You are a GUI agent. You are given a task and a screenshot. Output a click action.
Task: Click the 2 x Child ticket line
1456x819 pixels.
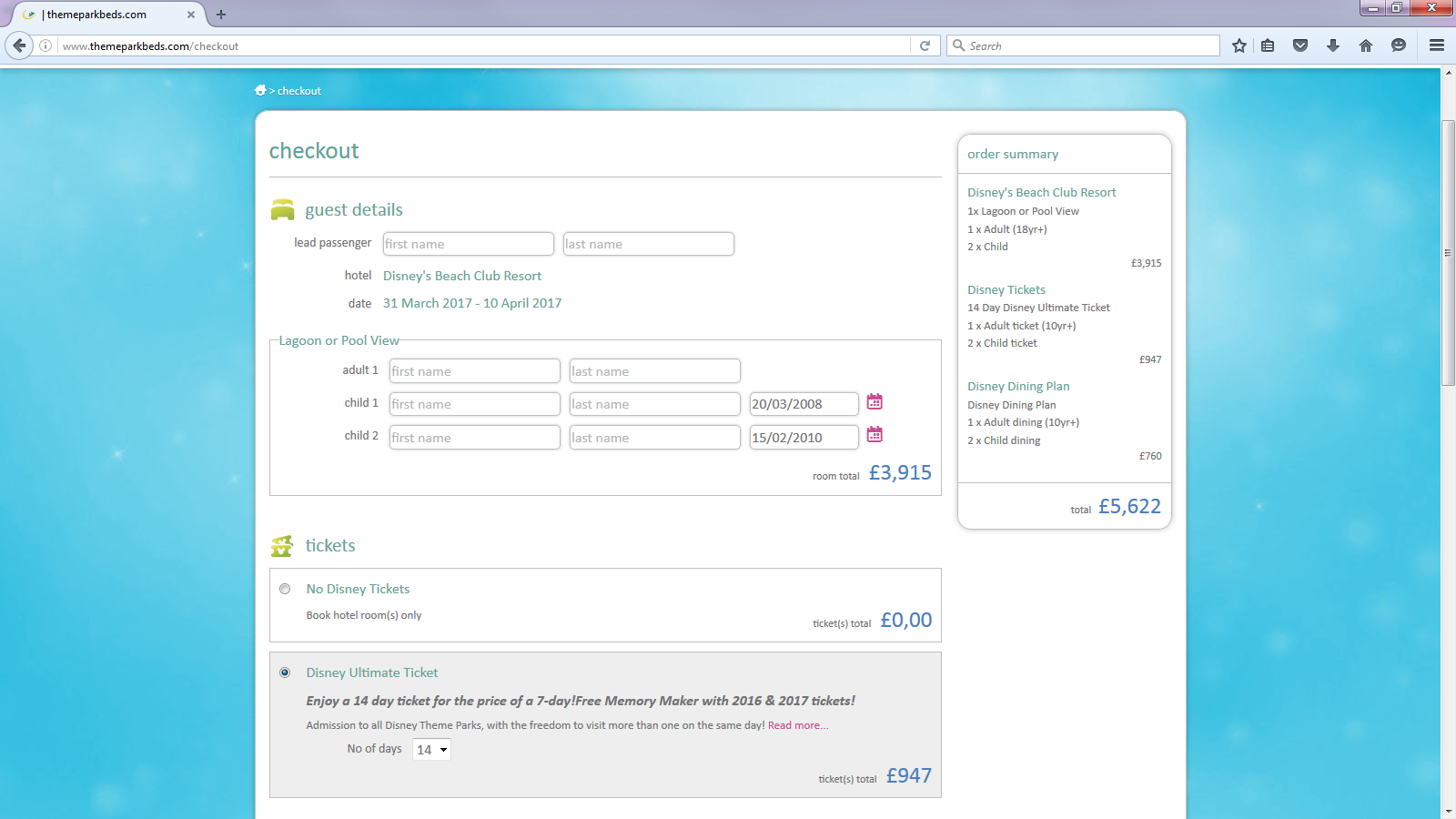coord(1002,343)
